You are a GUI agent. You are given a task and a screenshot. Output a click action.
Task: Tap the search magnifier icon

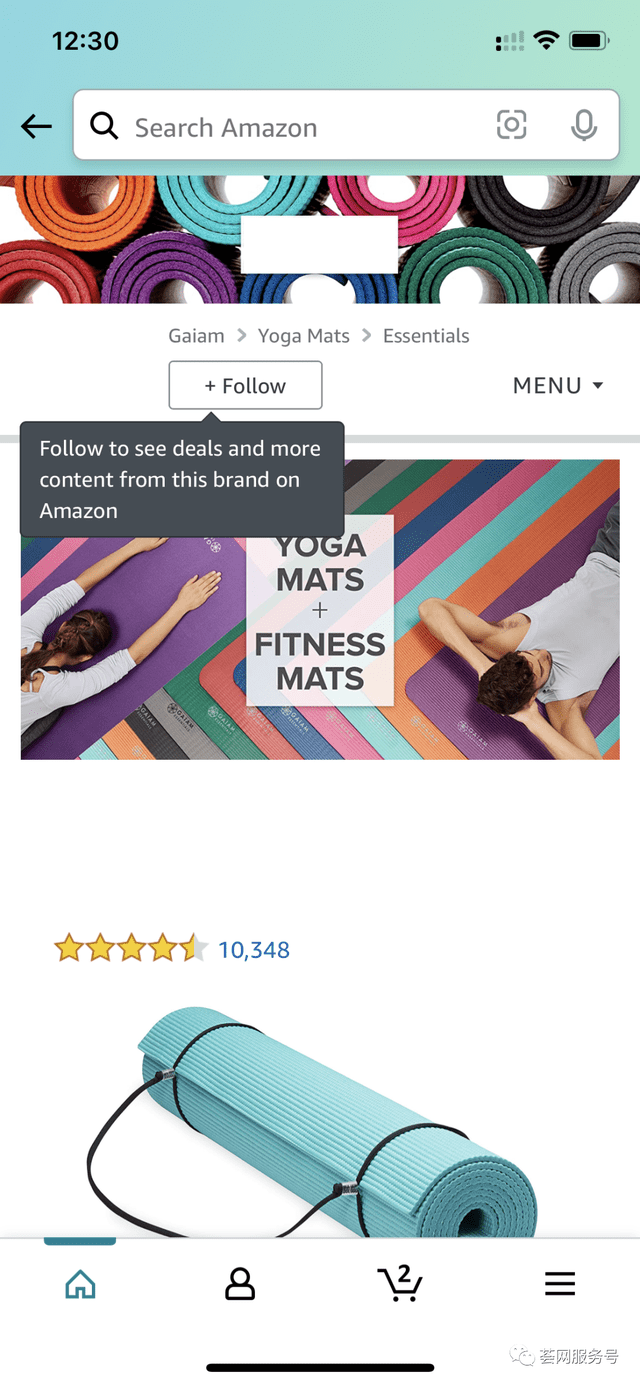[103, 126]
